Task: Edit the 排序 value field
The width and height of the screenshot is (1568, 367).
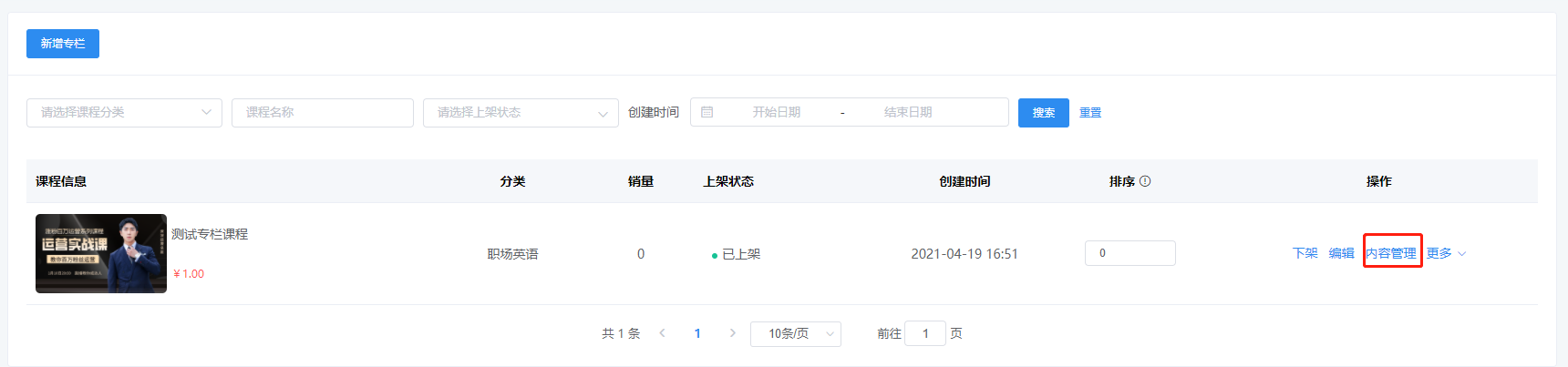Action: [1130, 253]
